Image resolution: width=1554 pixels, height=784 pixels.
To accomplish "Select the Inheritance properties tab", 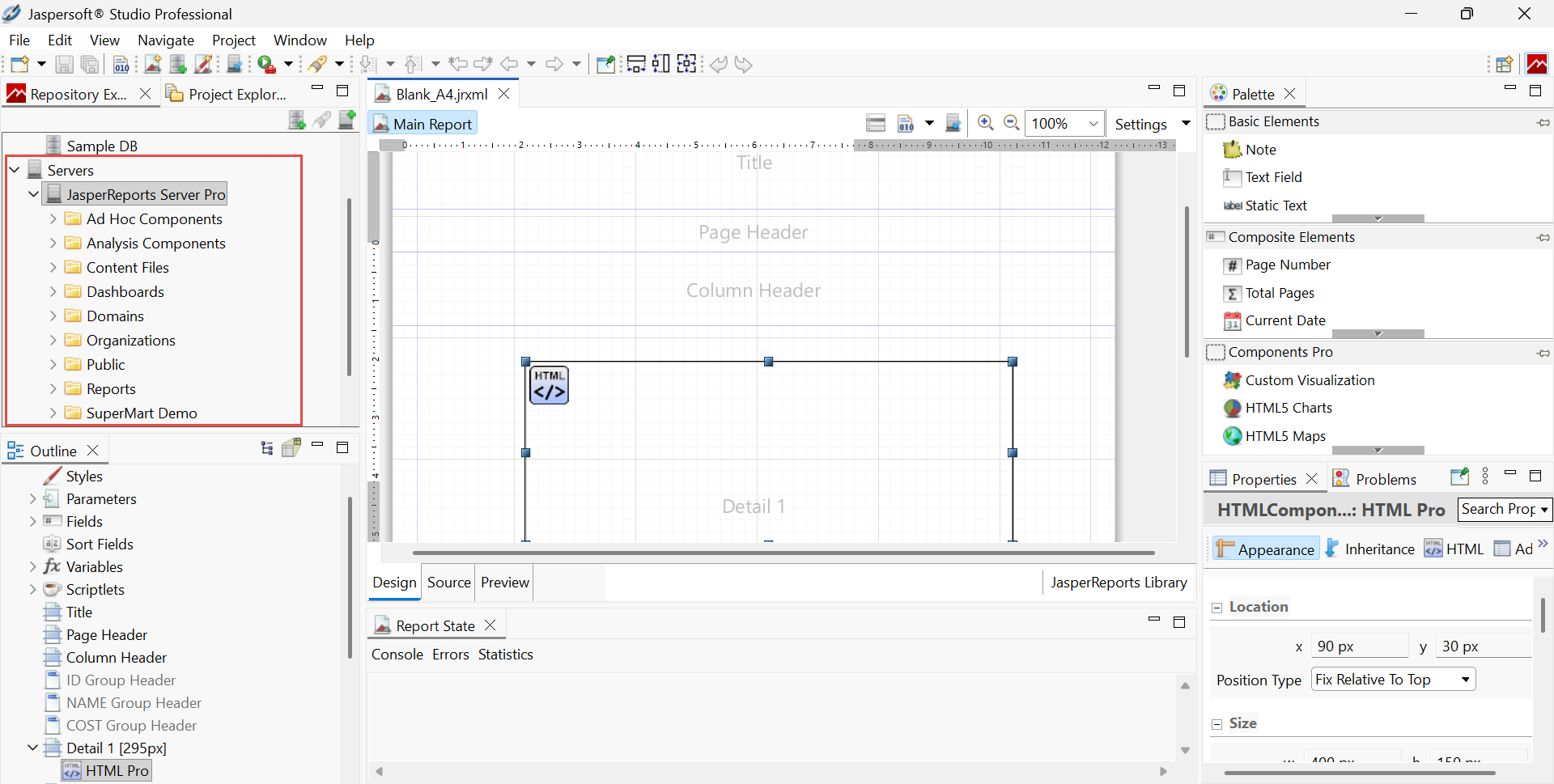I will coord(1370,549).
